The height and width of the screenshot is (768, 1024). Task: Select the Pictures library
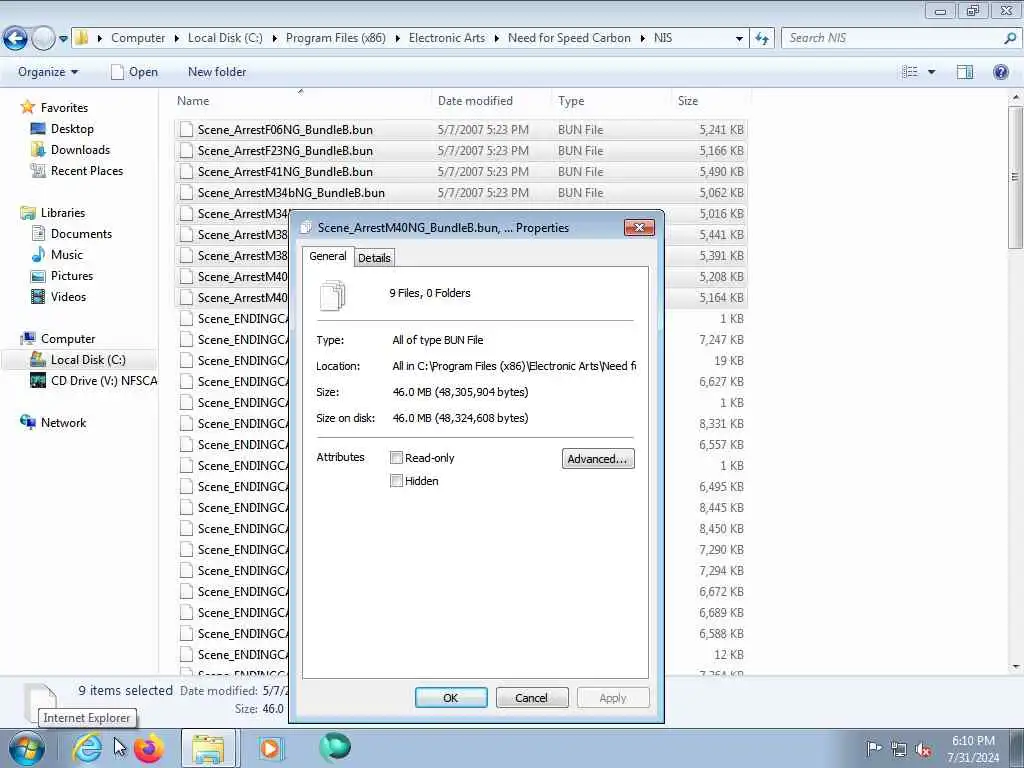point(72,276)
